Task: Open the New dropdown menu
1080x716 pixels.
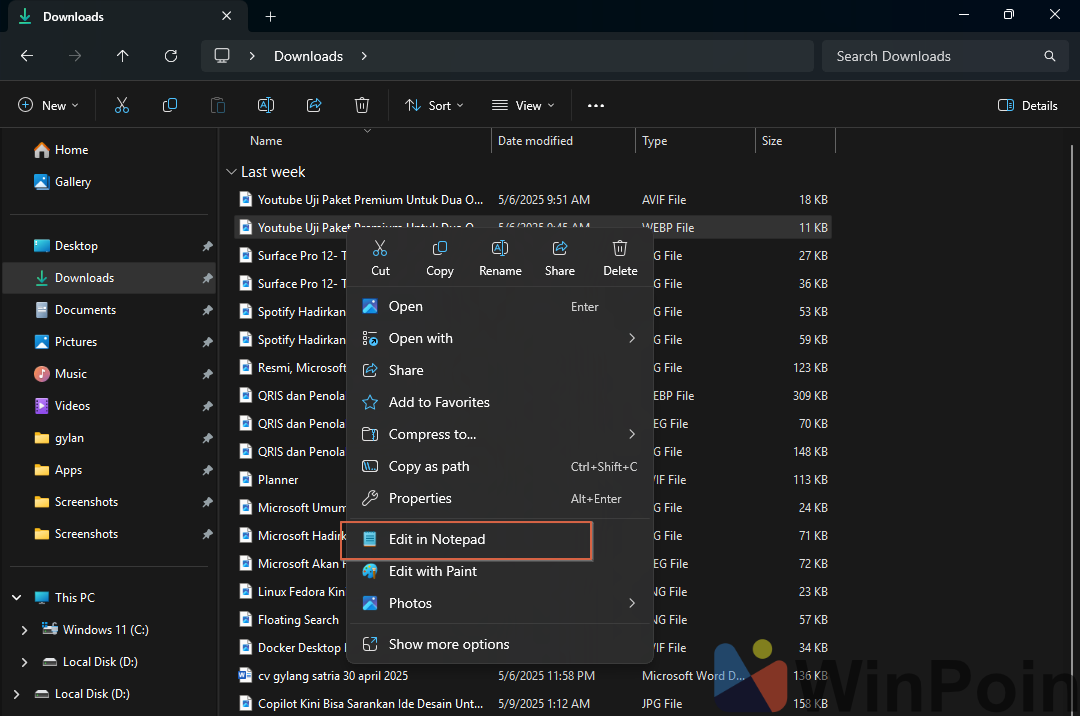Action: coord(48,105)
